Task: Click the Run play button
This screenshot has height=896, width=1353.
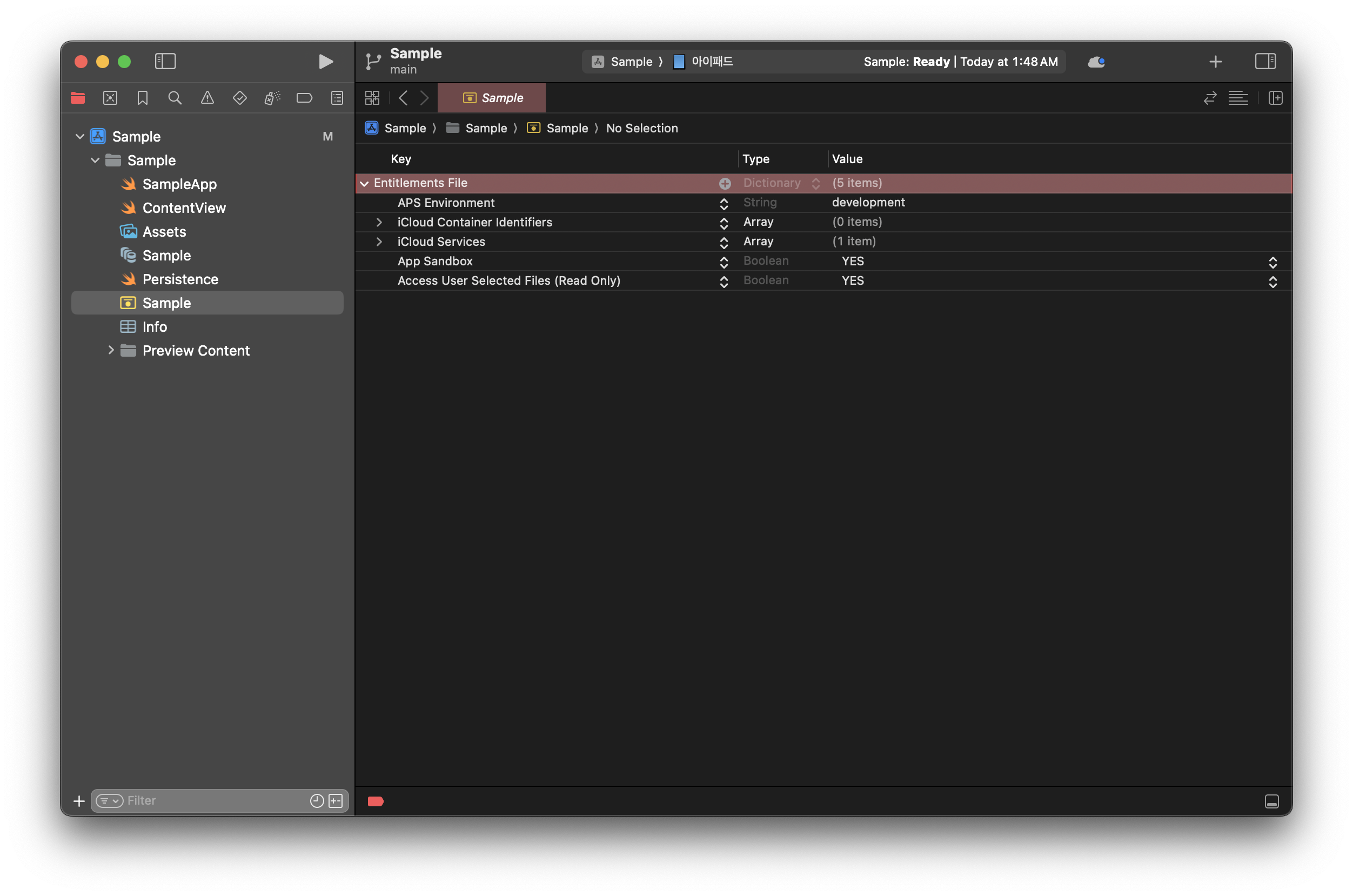Action: pos(325,62)
